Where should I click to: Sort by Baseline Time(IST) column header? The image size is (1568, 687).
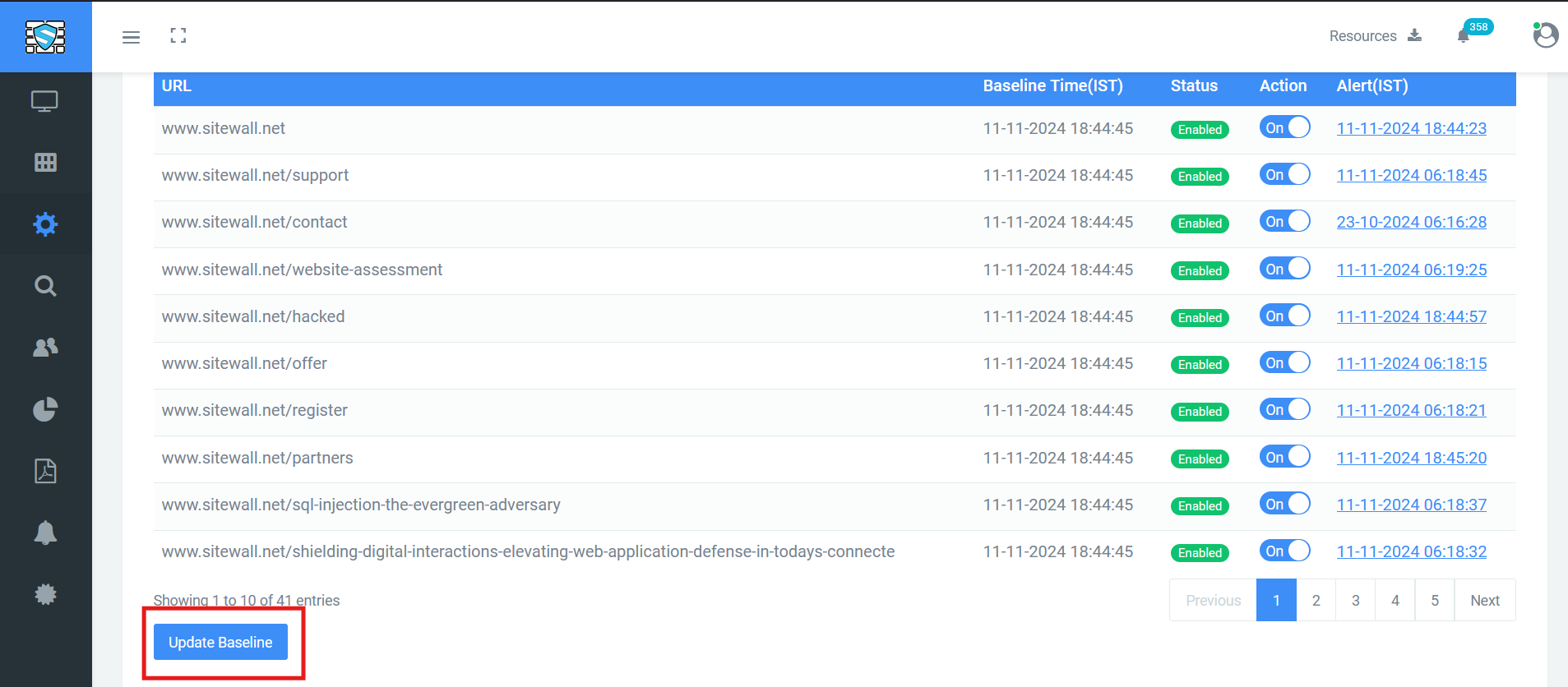1052,85
